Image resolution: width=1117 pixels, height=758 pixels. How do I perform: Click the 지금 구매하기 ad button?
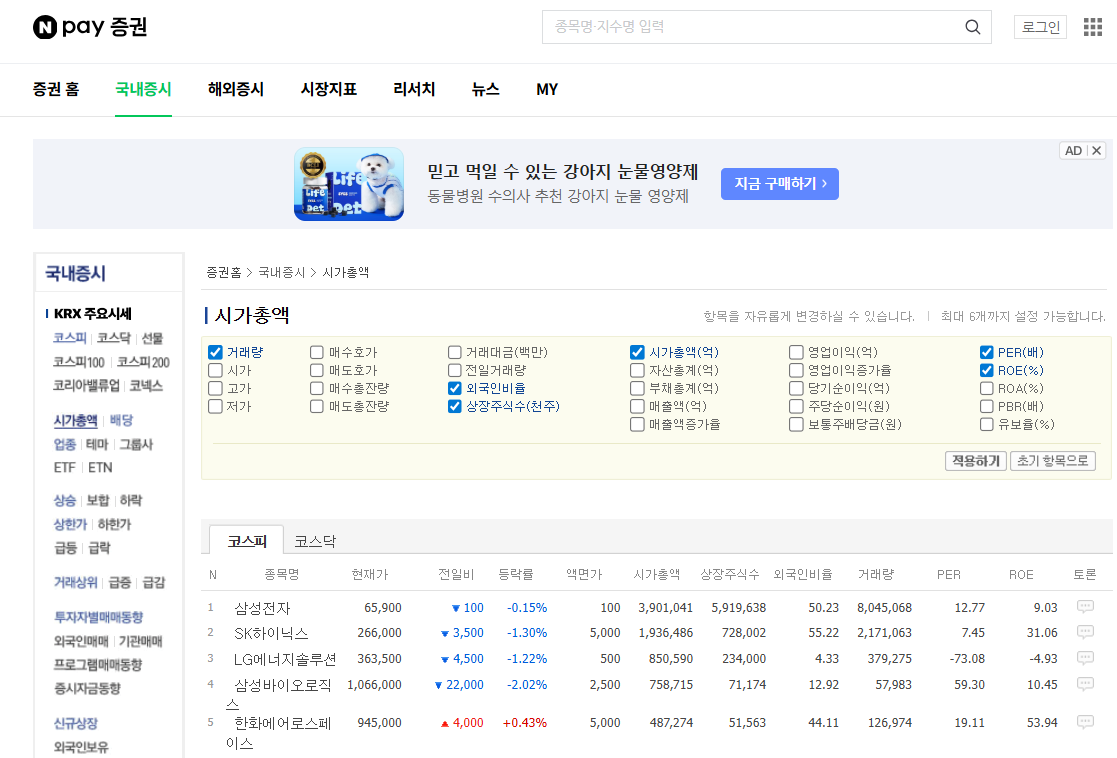point(780,184)
